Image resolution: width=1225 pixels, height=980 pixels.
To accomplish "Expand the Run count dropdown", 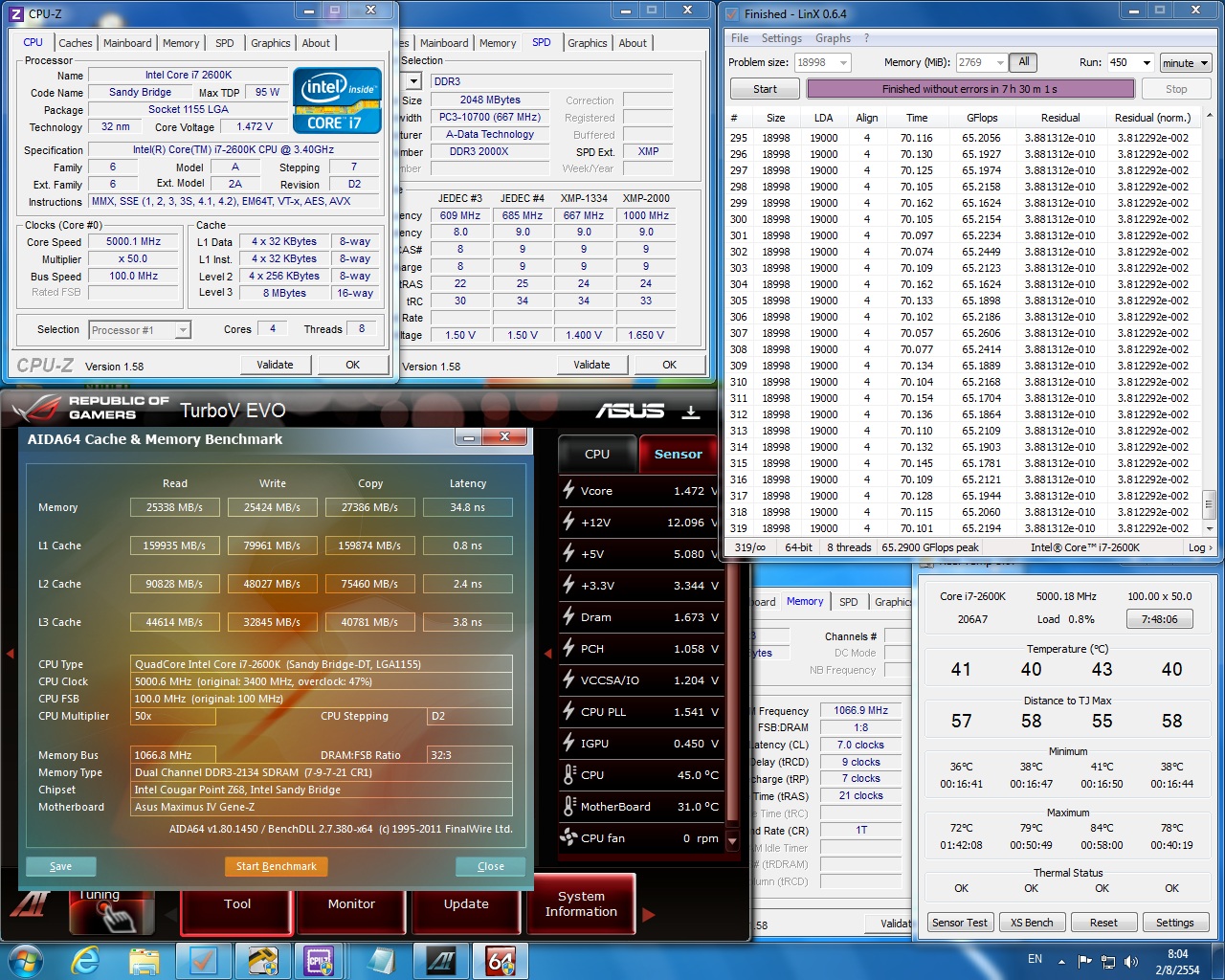I will click(1146, 62).
